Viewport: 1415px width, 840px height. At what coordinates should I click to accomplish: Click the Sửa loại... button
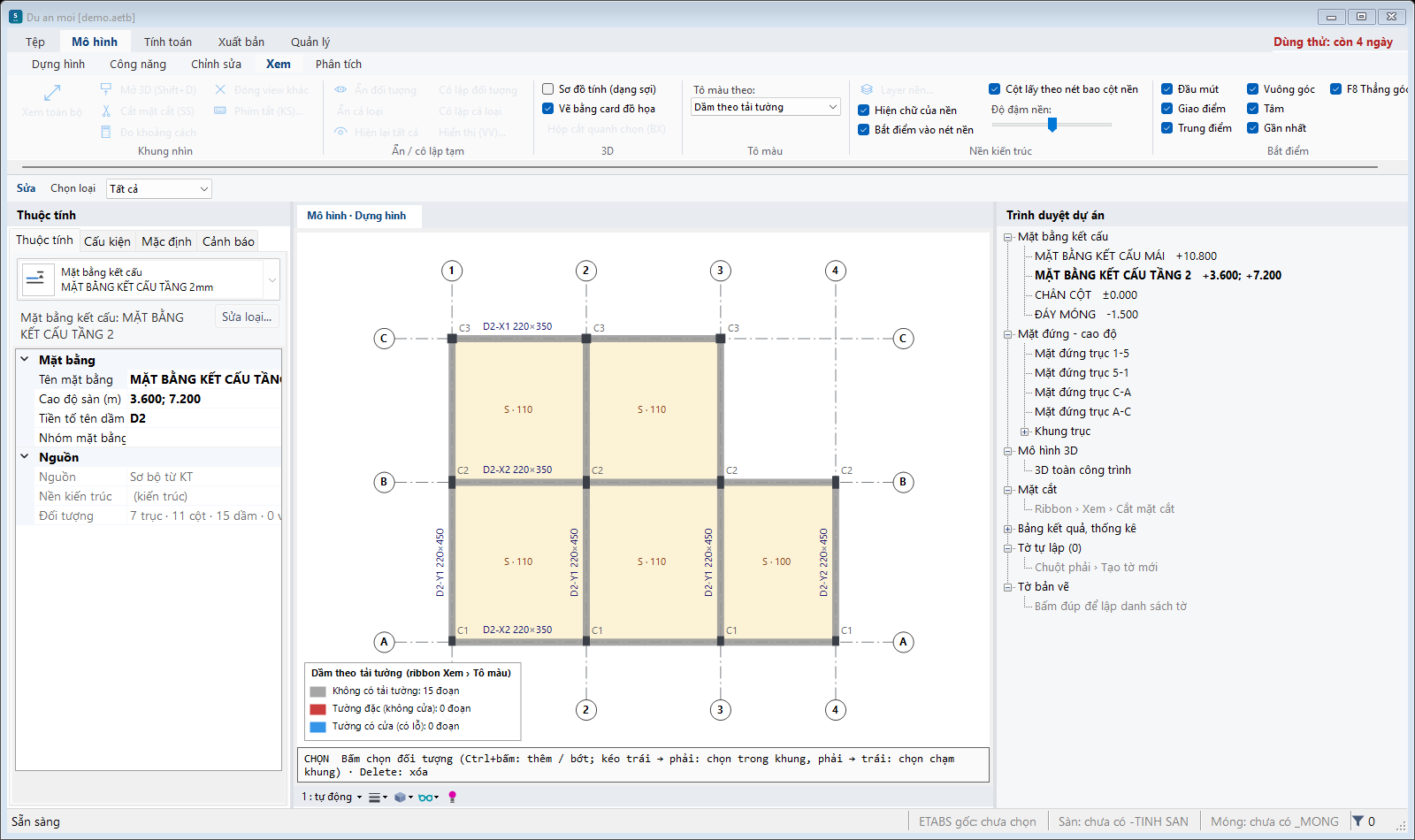[247, 317]
